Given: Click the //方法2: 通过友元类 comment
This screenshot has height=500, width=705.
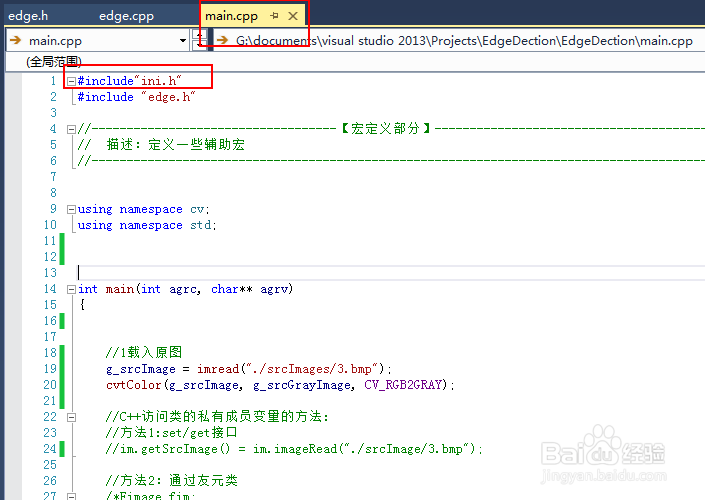Looking at the screenshot, I should [x=172, y=481].
